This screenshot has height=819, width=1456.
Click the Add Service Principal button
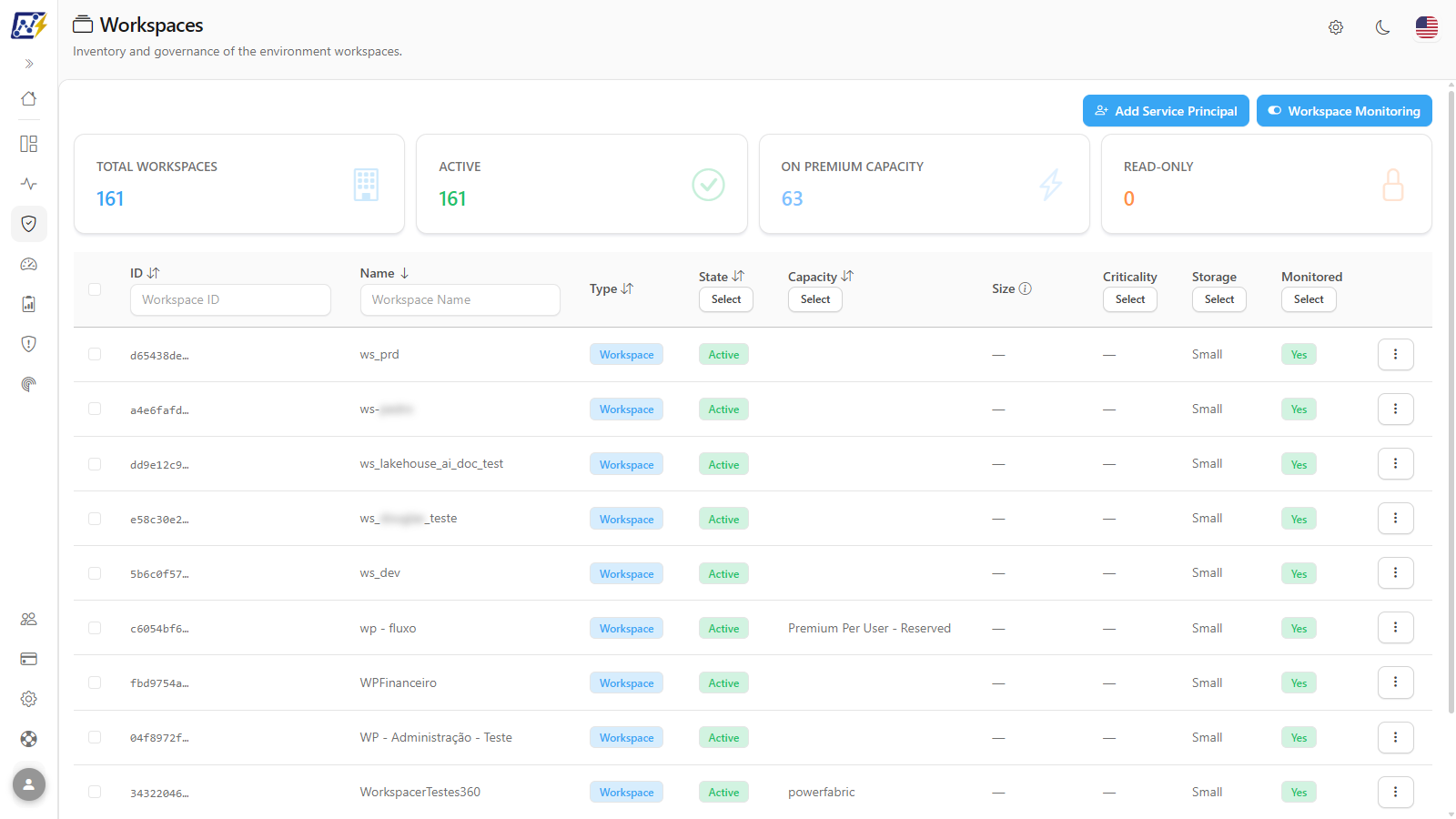[x=1166, y=111]
